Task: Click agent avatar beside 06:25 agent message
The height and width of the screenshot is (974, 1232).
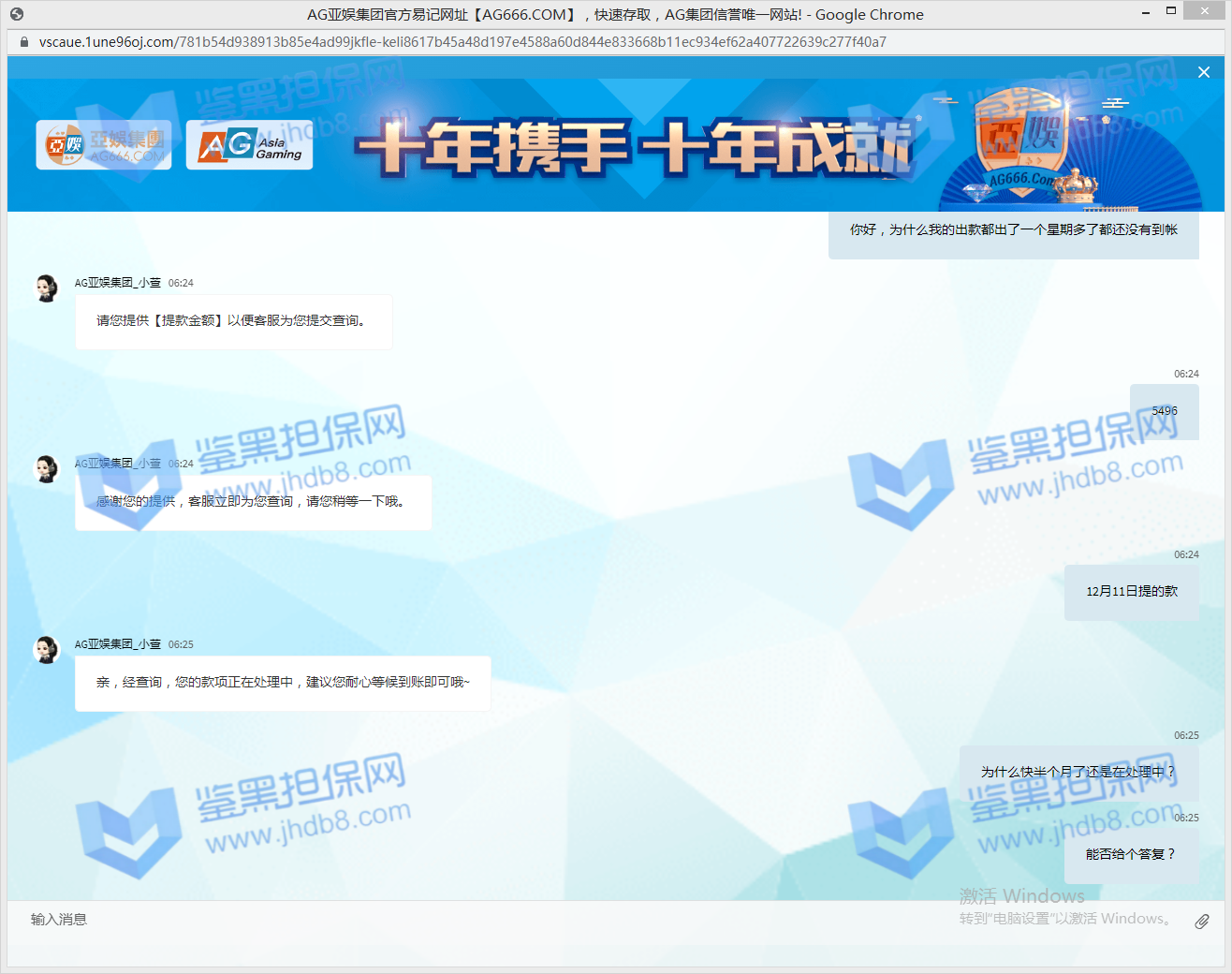Action: (x=46, y=649)
